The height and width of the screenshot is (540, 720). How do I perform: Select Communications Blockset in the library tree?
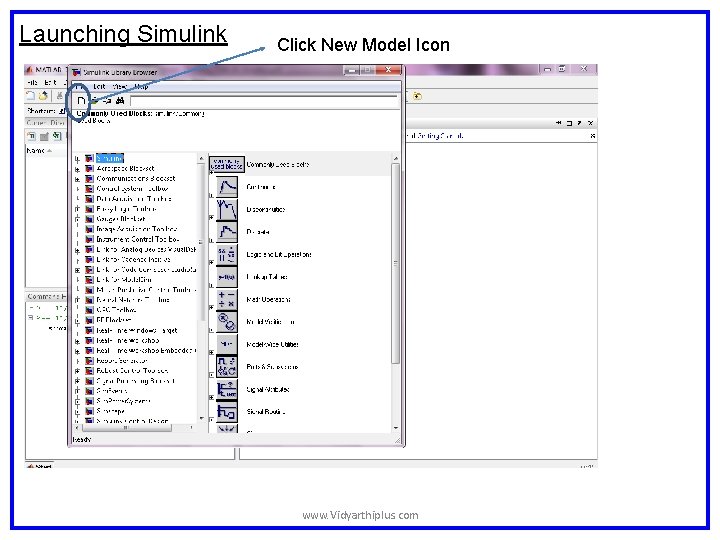coord(136,179)
